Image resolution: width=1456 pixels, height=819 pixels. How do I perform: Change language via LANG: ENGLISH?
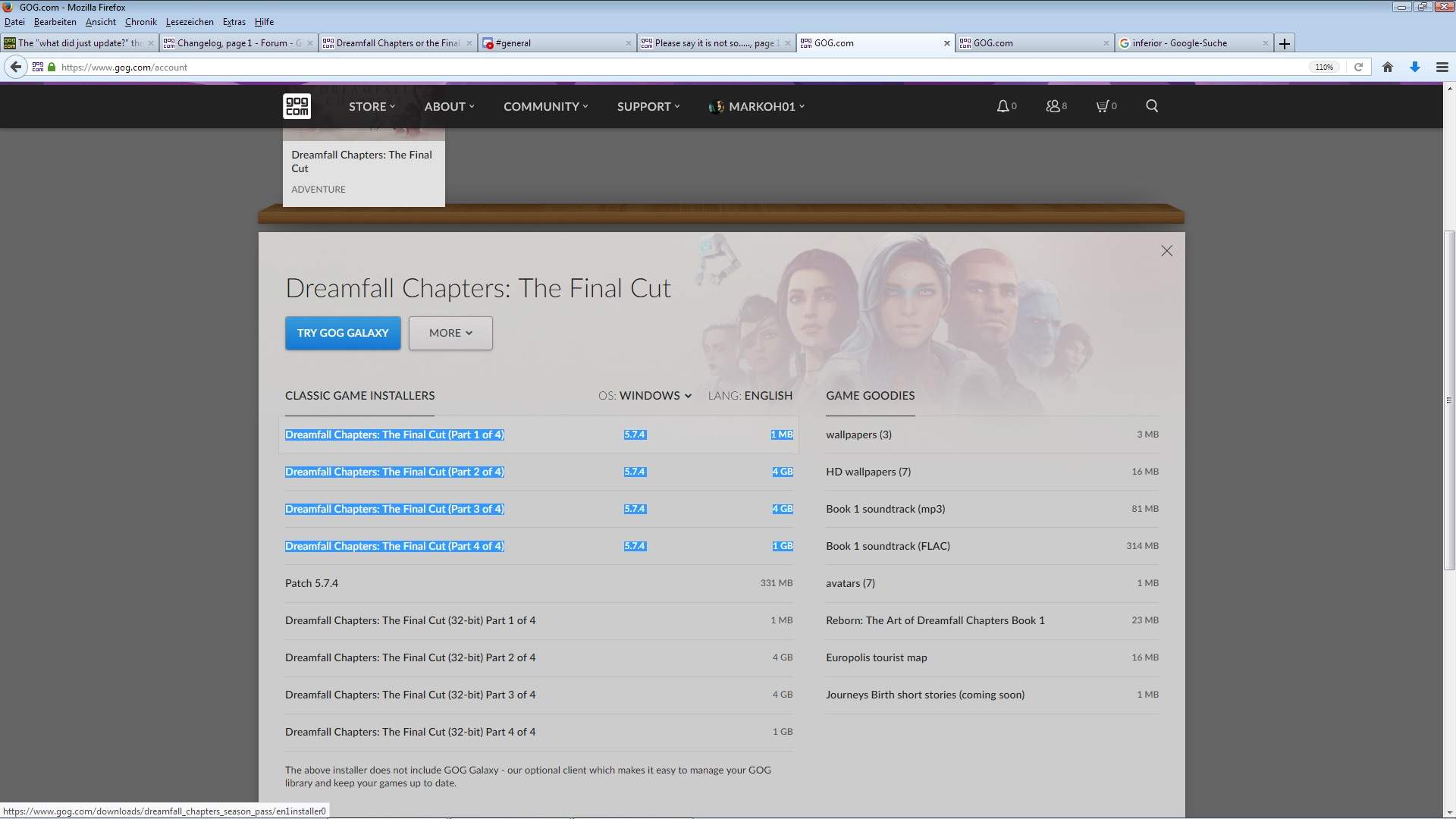click(750, 396)
